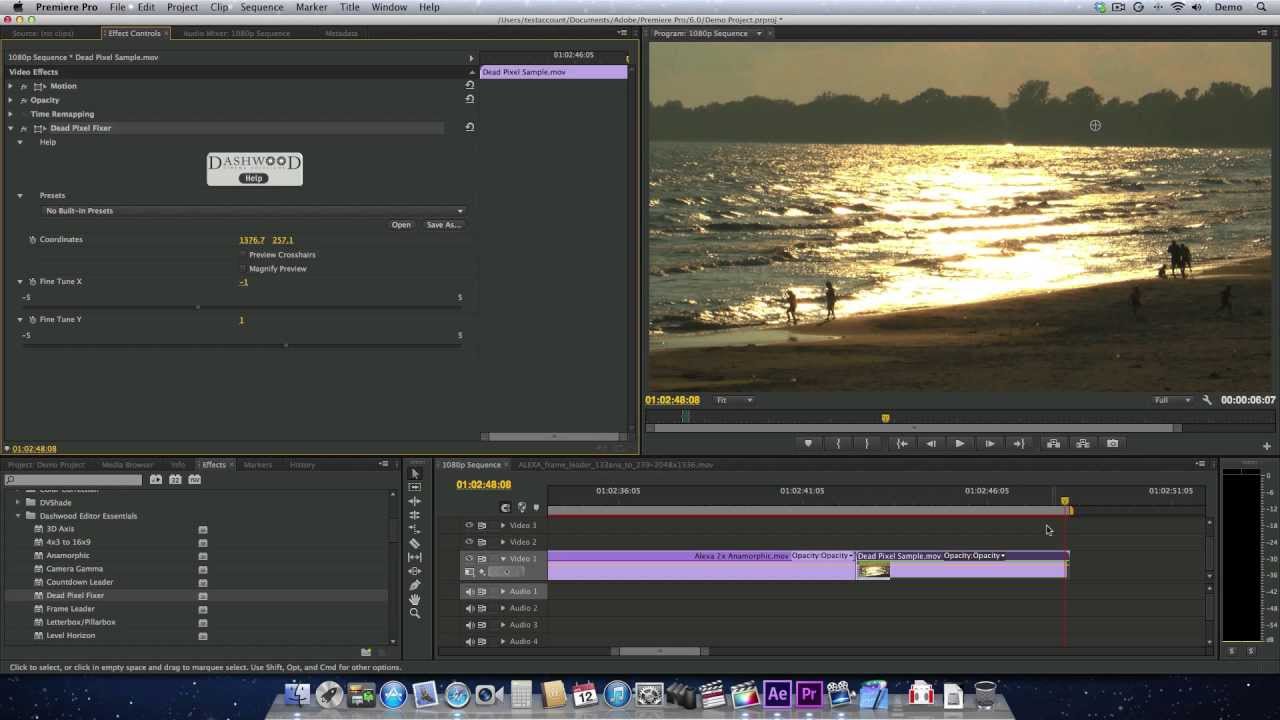This screenshot has height=720, width=1280.
Task: Open the Sequence menu
Action: pos(262,7)
